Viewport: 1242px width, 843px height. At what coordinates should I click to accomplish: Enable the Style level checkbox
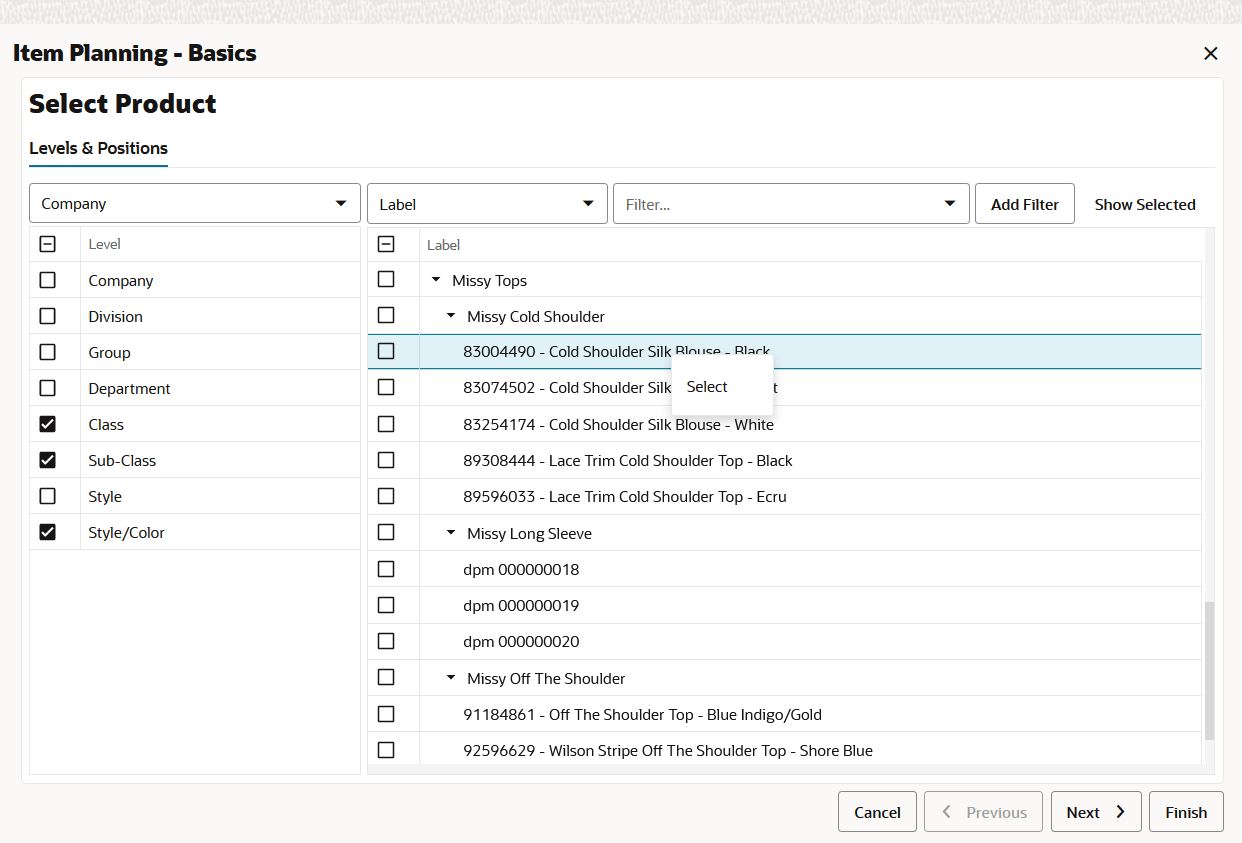click(x=47, y=495)
